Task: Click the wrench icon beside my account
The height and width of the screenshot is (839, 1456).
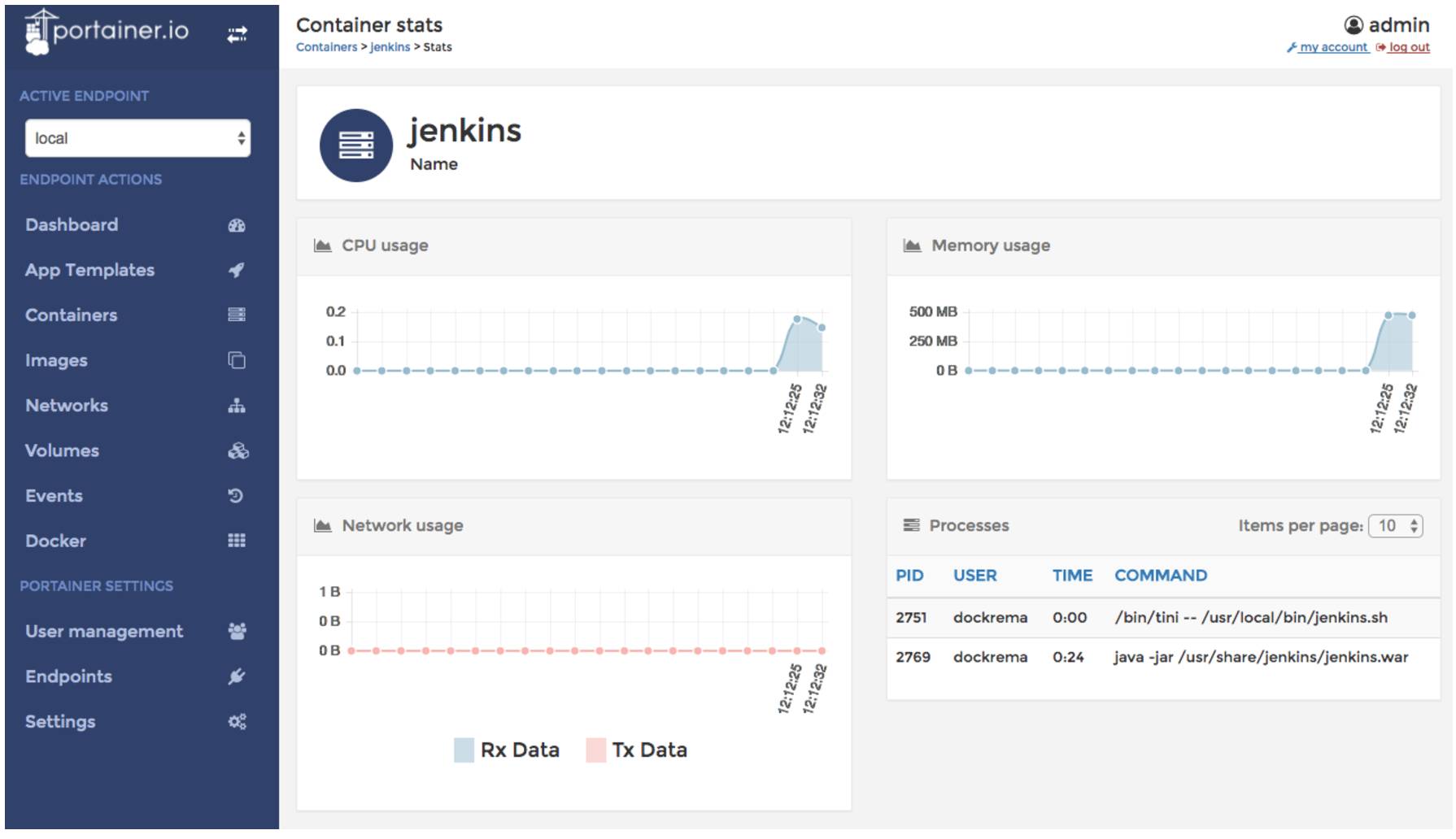Action: click(x=1292, y=47)
